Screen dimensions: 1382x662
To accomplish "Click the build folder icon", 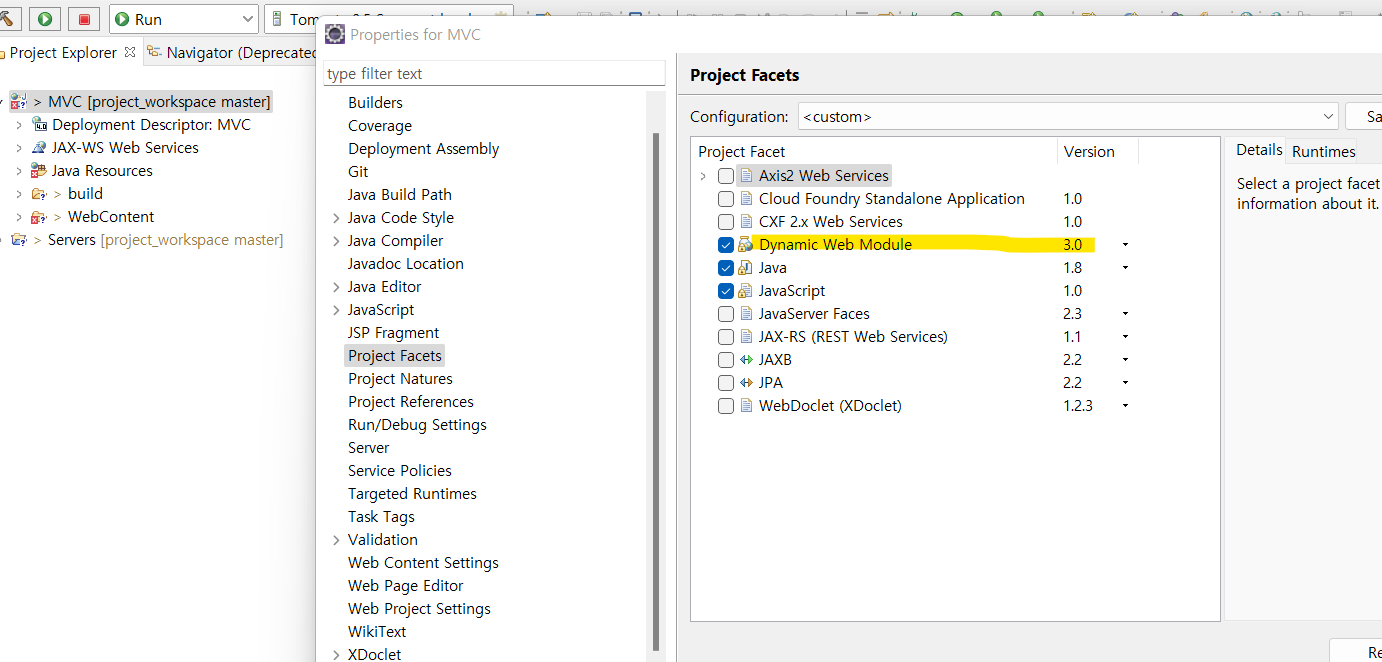I will [40, 194].
